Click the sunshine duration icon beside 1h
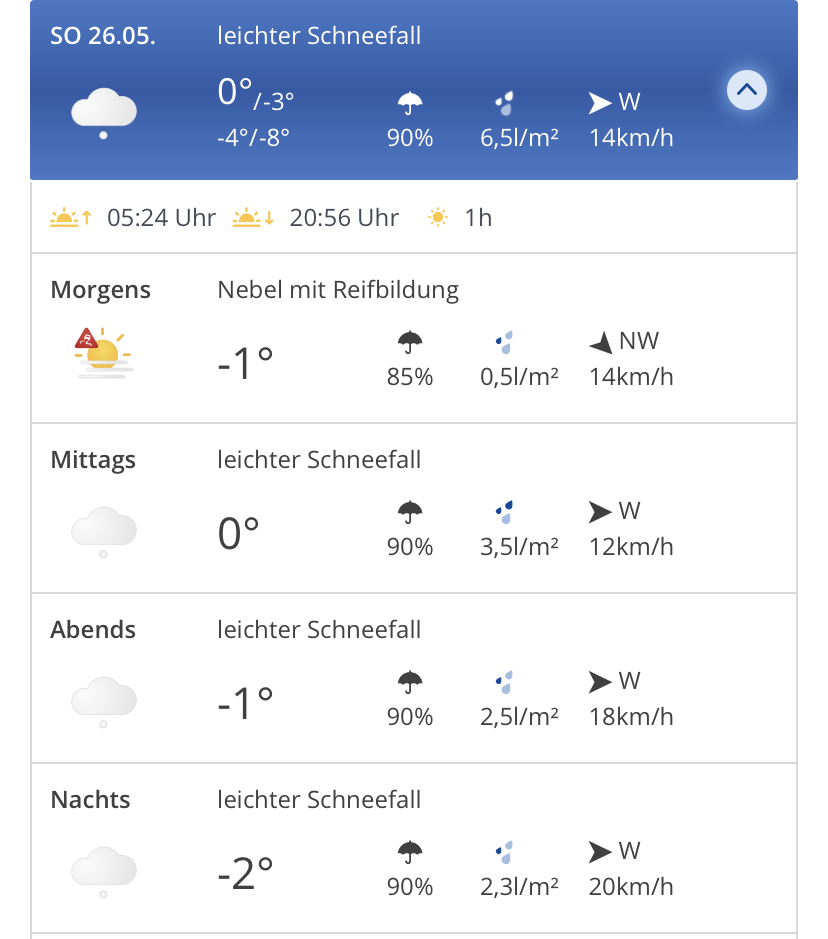This screenshot has height=939, width=828. point(438,218)
